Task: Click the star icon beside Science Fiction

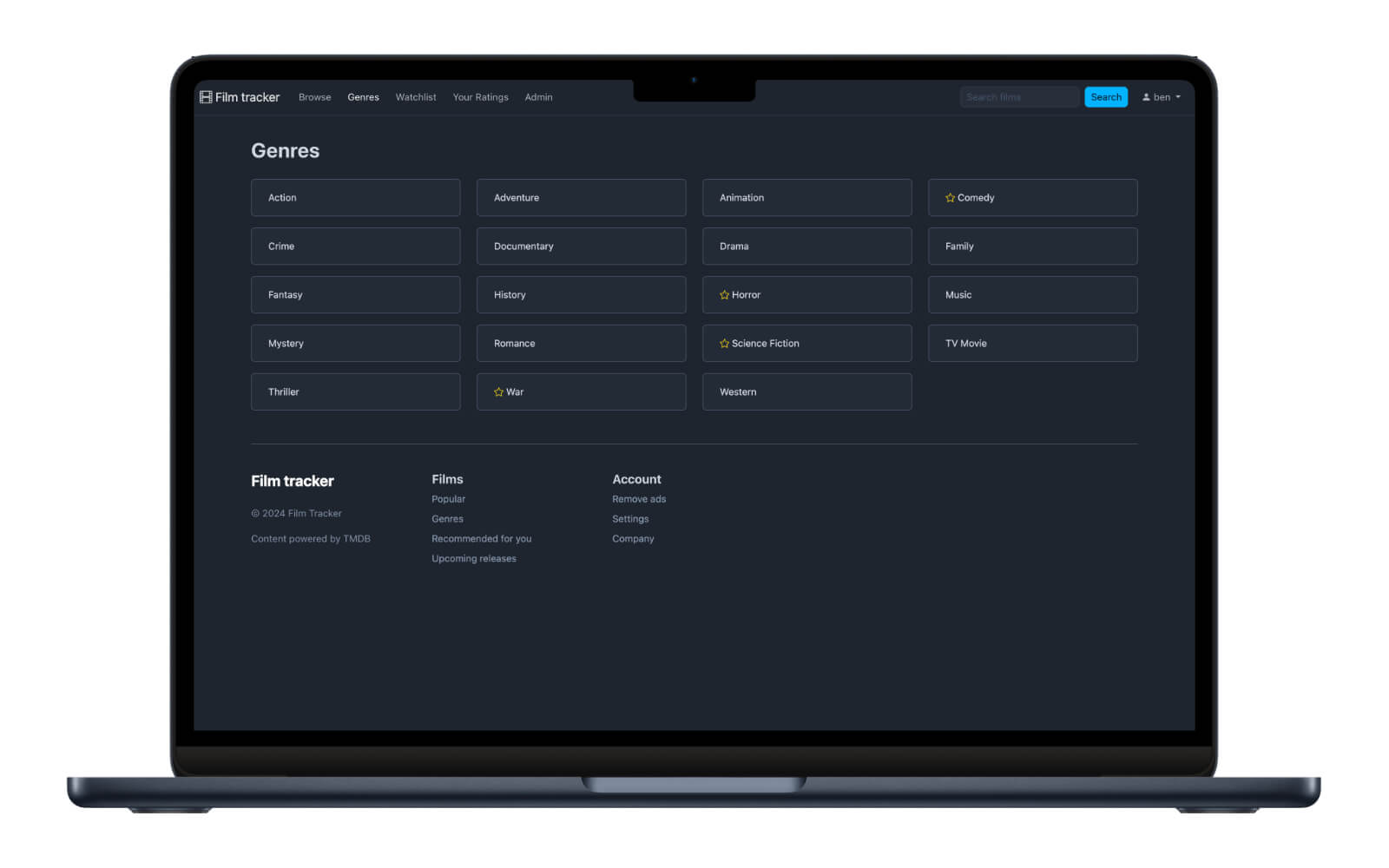Action: (725, 343)
